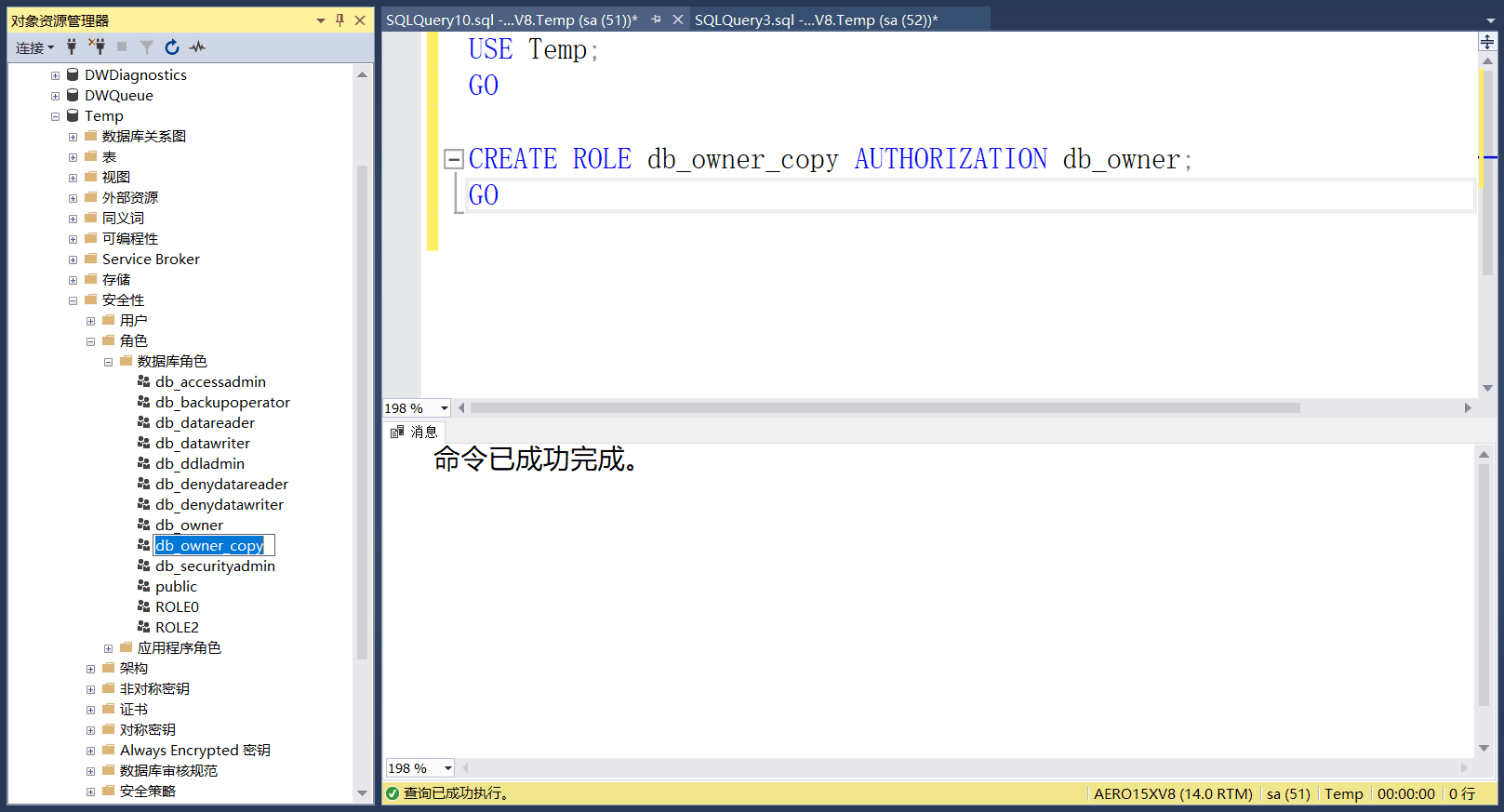
Task: Collapse the 数据库角色 node
Action: [x=108, y=362]
